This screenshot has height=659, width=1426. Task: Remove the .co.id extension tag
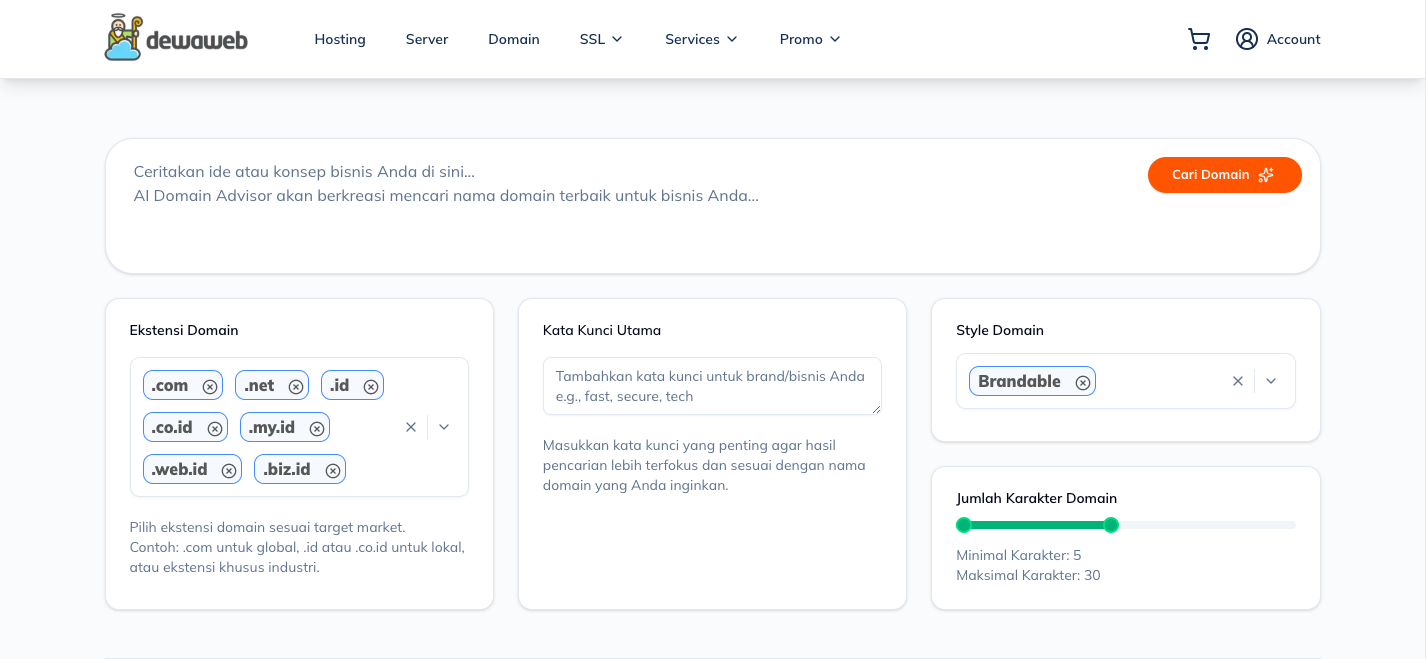pyautogui.click(x=215, y=428)
